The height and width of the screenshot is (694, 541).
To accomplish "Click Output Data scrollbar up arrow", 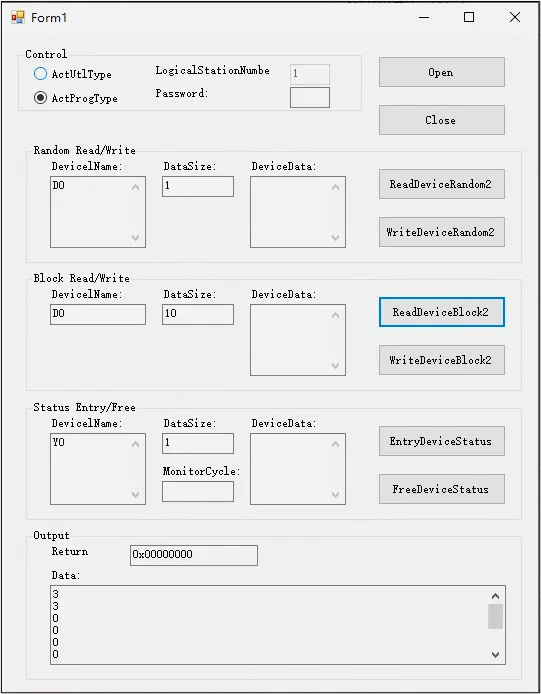I will pos(495,596).
